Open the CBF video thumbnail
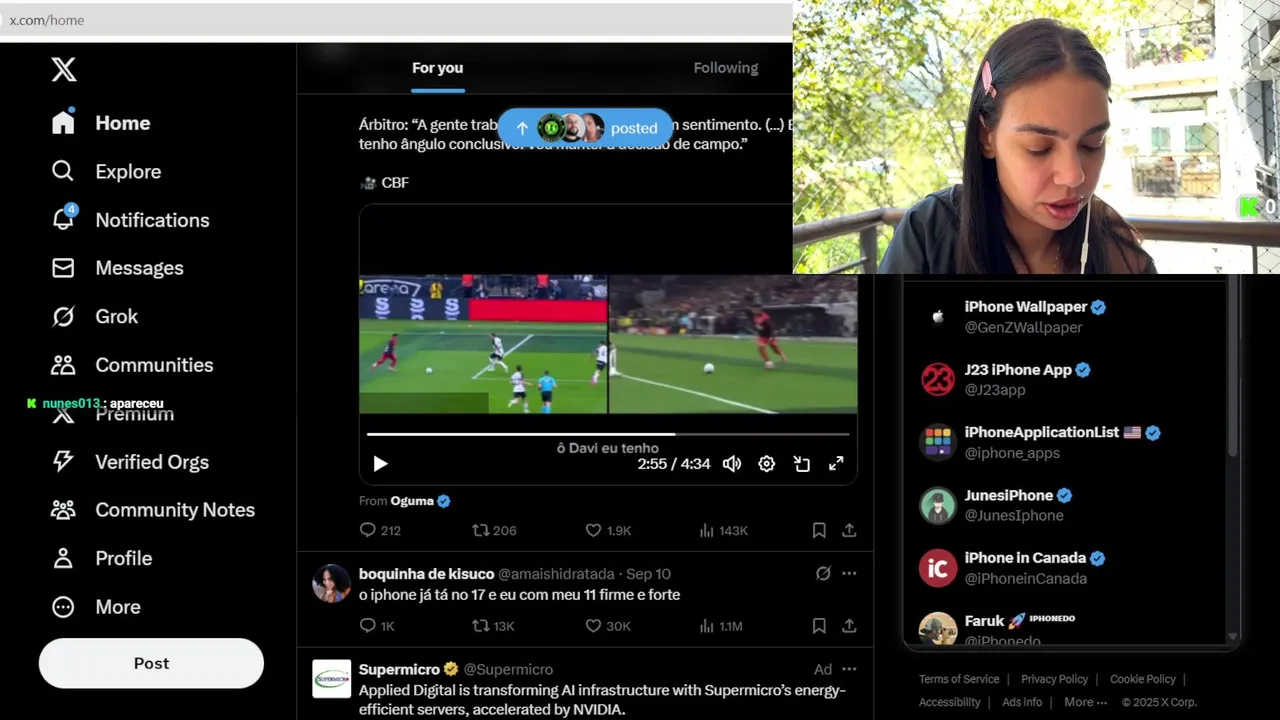 [608, 344]
